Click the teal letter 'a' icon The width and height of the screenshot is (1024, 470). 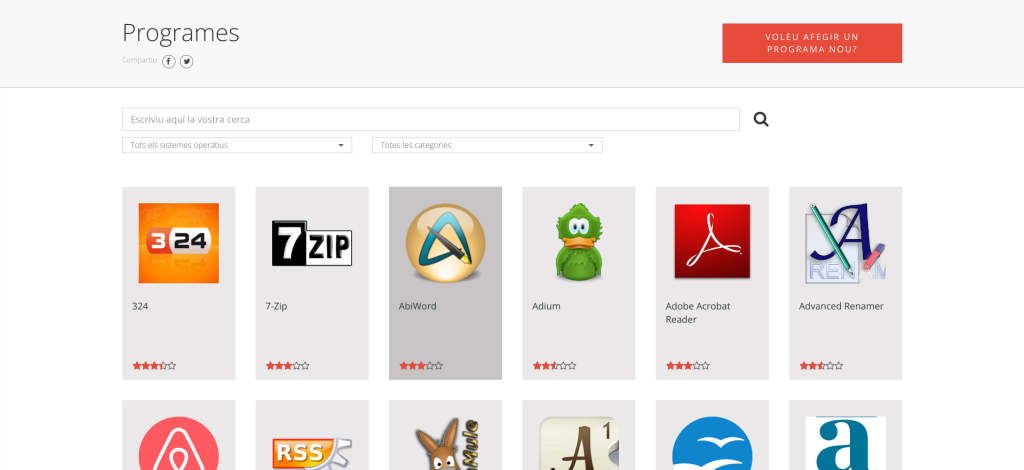pyautogui.click(x=846, y=443)
